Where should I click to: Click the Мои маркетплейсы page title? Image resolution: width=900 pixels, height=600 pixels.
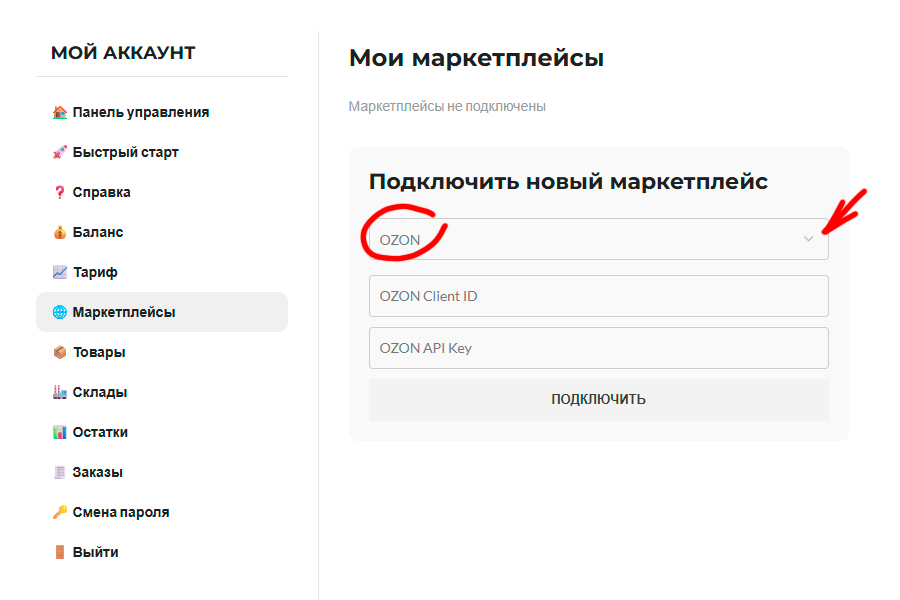coord(476,58)
